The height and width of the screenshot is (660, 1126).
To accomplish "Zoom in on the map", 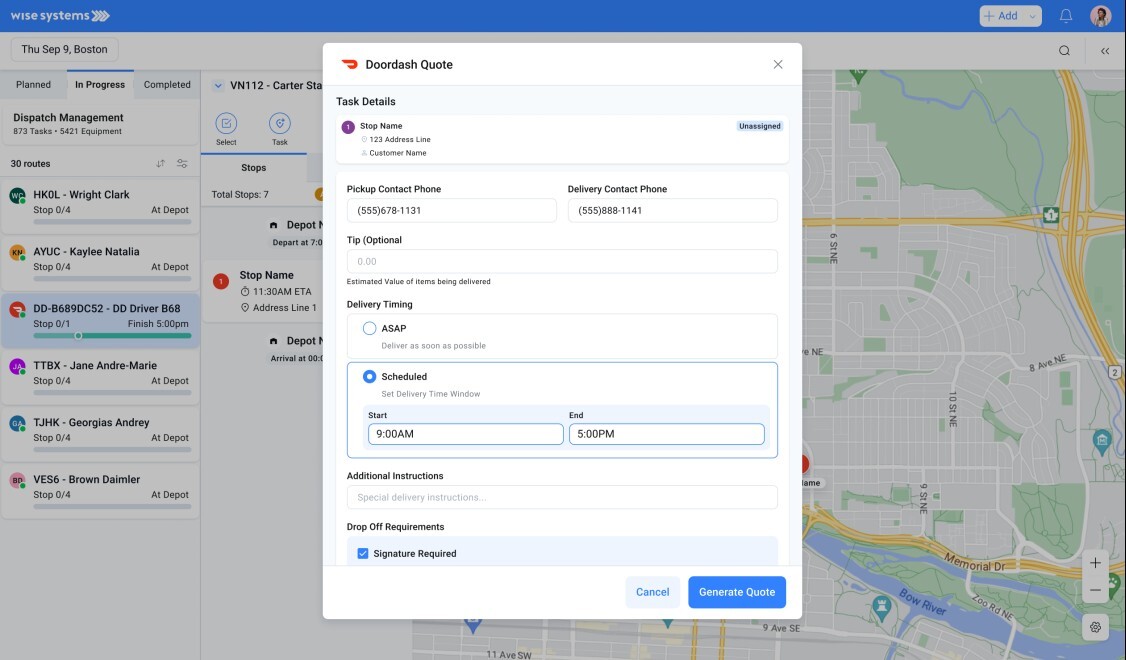I will (x=1095, y=563).
